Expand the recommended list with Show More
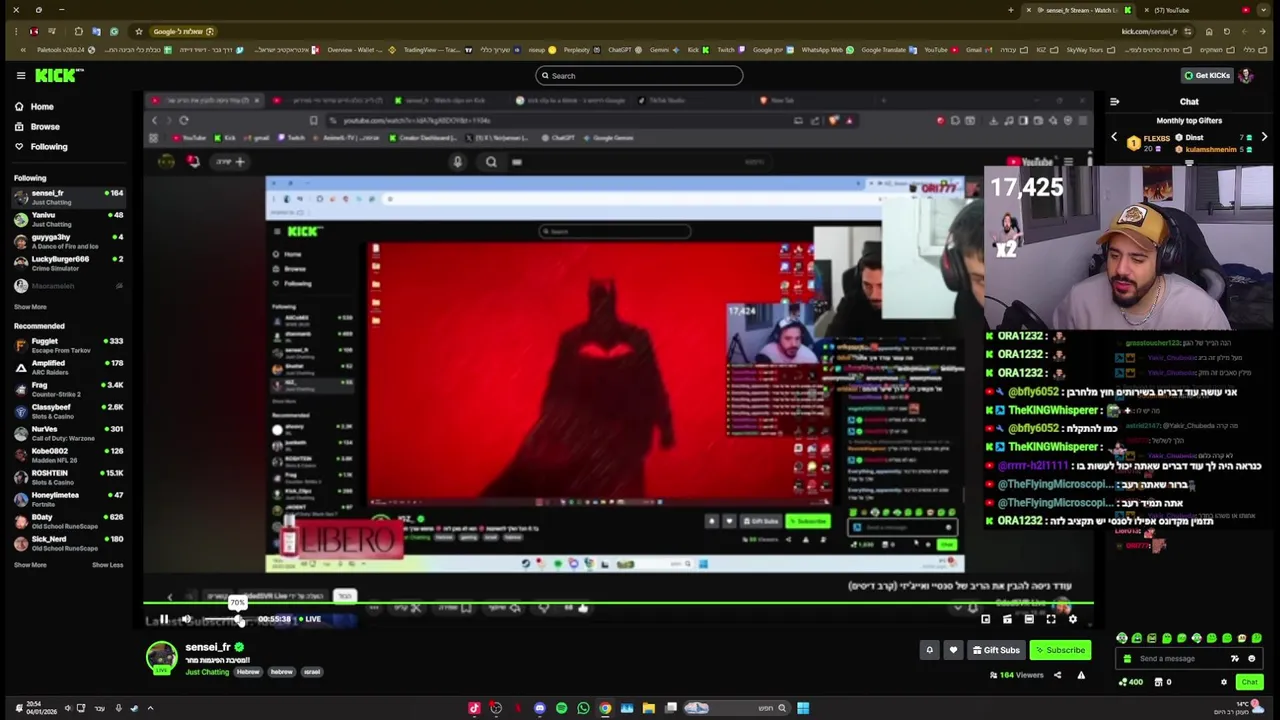The image size is (1280, 720). [30, 565]
